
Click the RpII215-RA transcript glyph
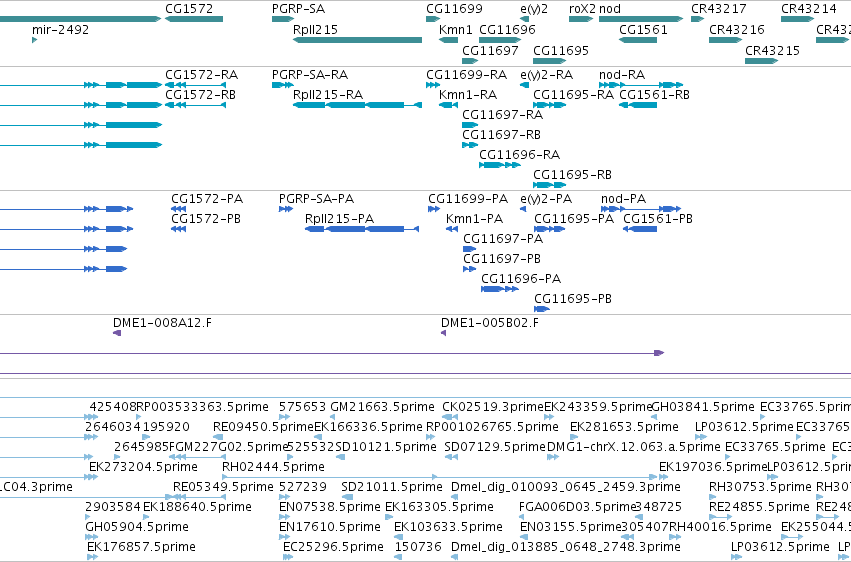point(357,105)
